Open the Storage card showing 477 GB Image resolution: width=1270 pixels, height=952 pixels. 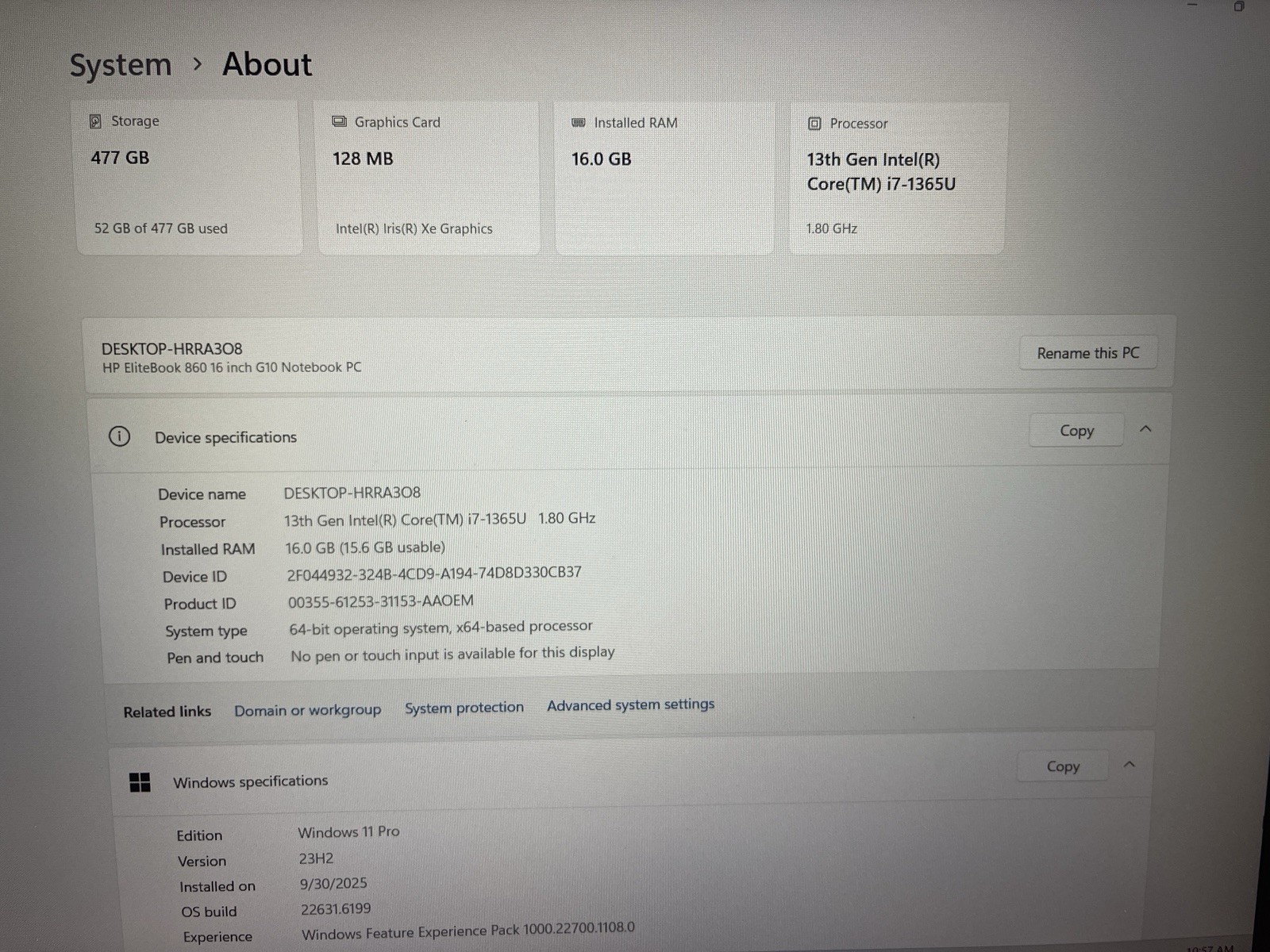[188, 177]
